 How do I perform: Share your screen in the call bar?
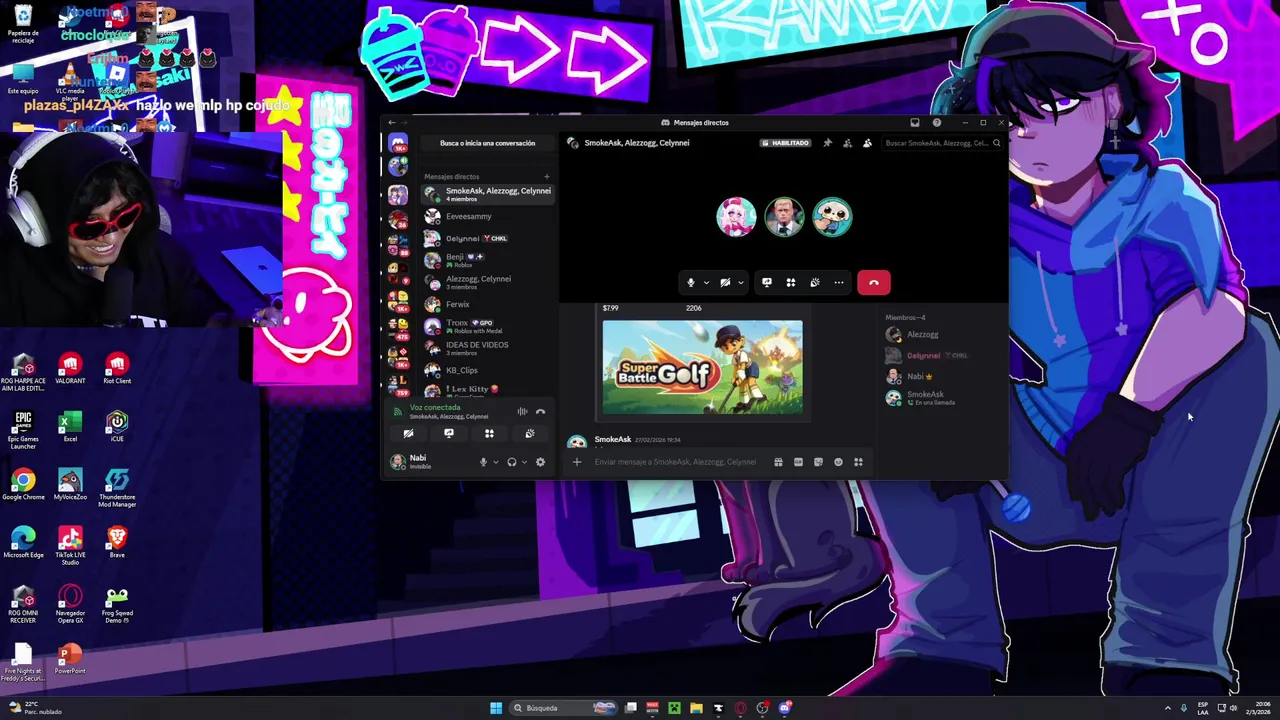767,283
